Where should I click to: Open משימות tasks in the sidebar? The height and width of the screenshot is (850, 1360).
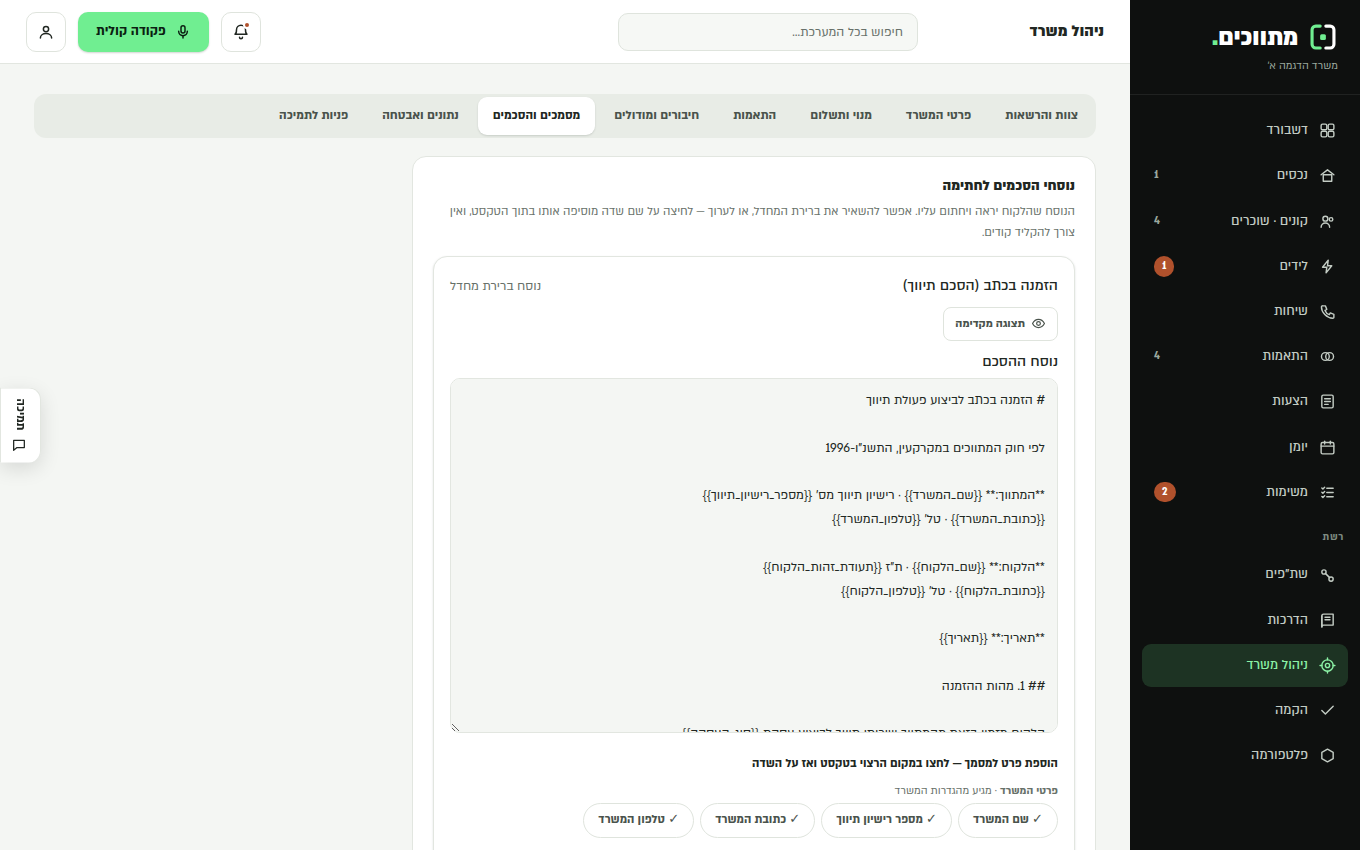click(x=1245, y=492)
